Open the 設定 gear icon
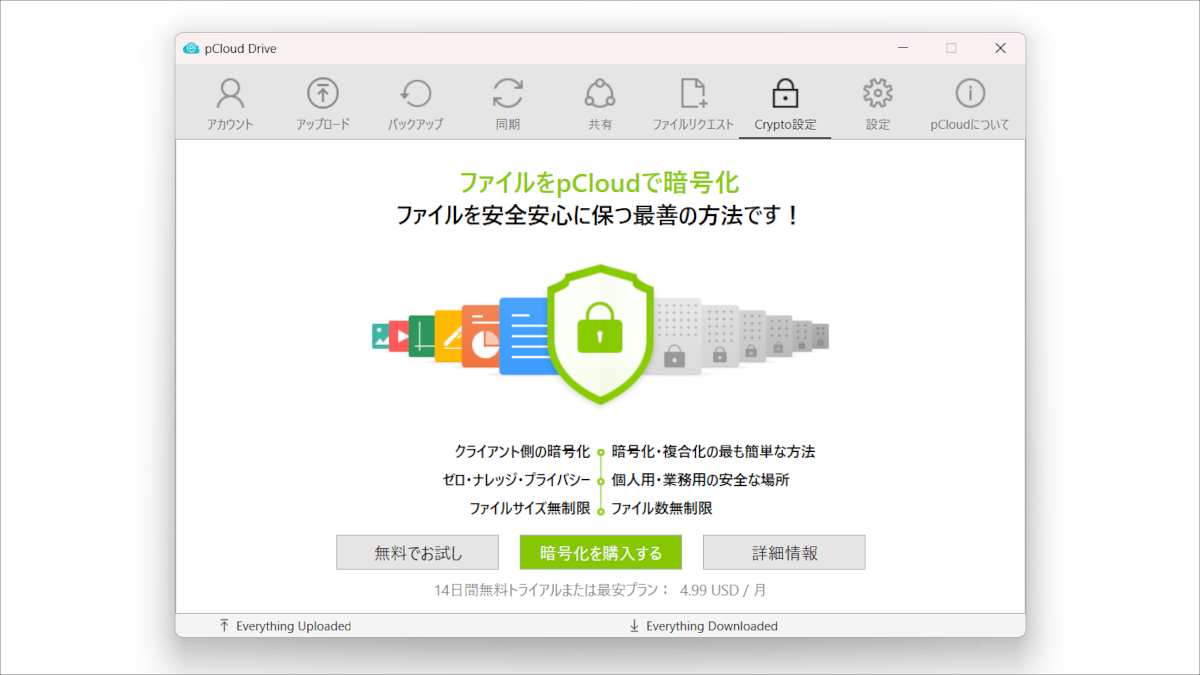This screenshot has height=675, width=1200. coord(878,94)
